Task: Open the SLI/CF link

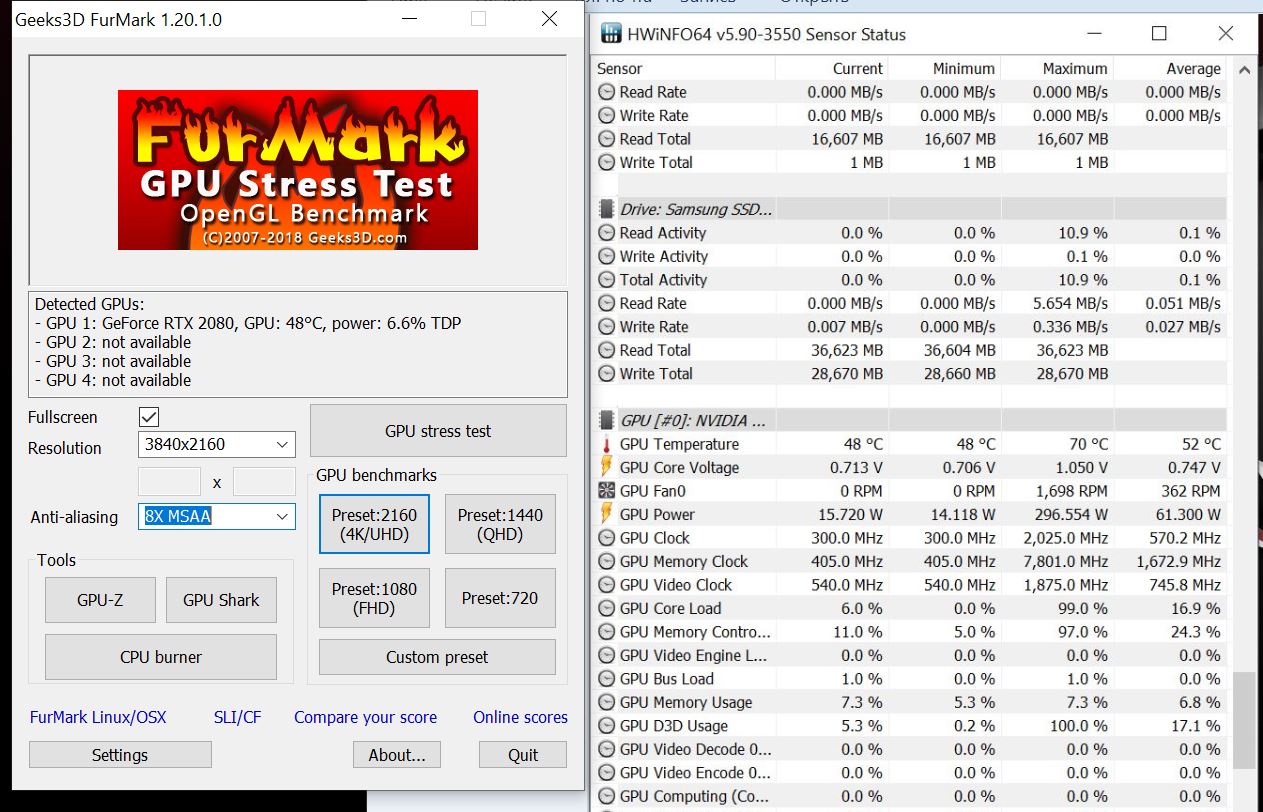Action: coord(237,717)
